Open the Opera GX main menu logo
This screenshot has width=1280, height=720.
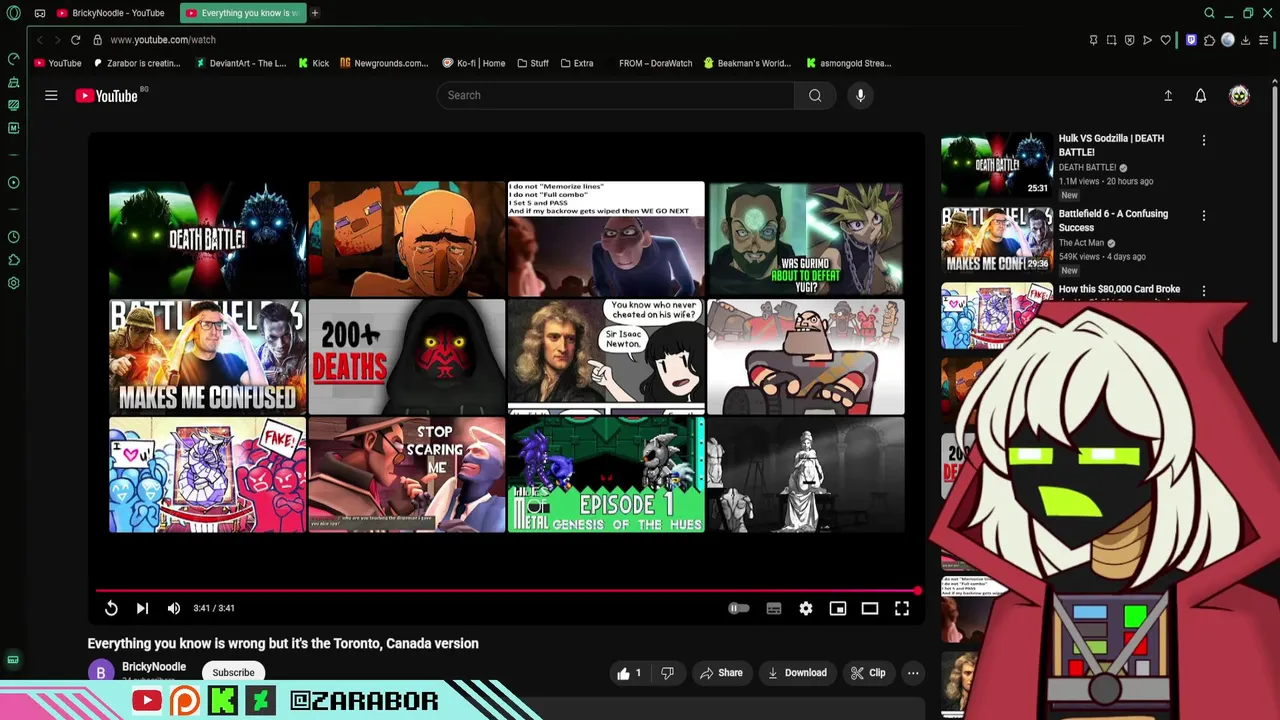coord(13,13)
